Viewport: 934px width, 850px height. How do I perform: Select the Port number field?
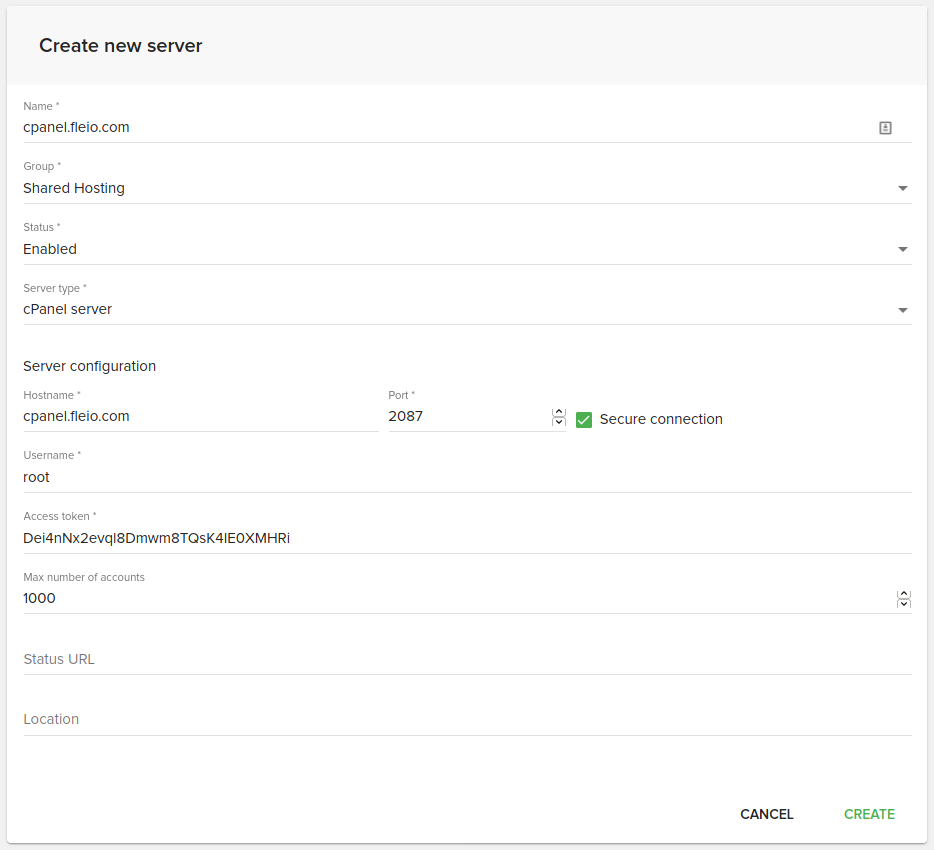coord(466,417)
